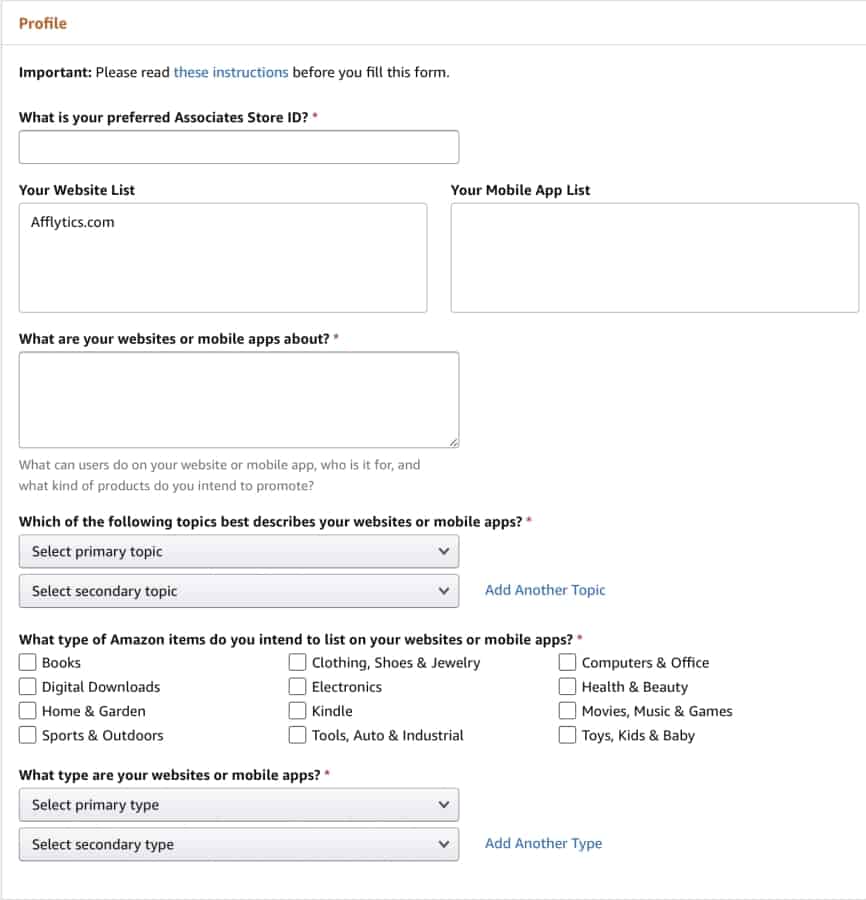
Task: Select the Digital Downloads checkbox
Action: (28, 686)
